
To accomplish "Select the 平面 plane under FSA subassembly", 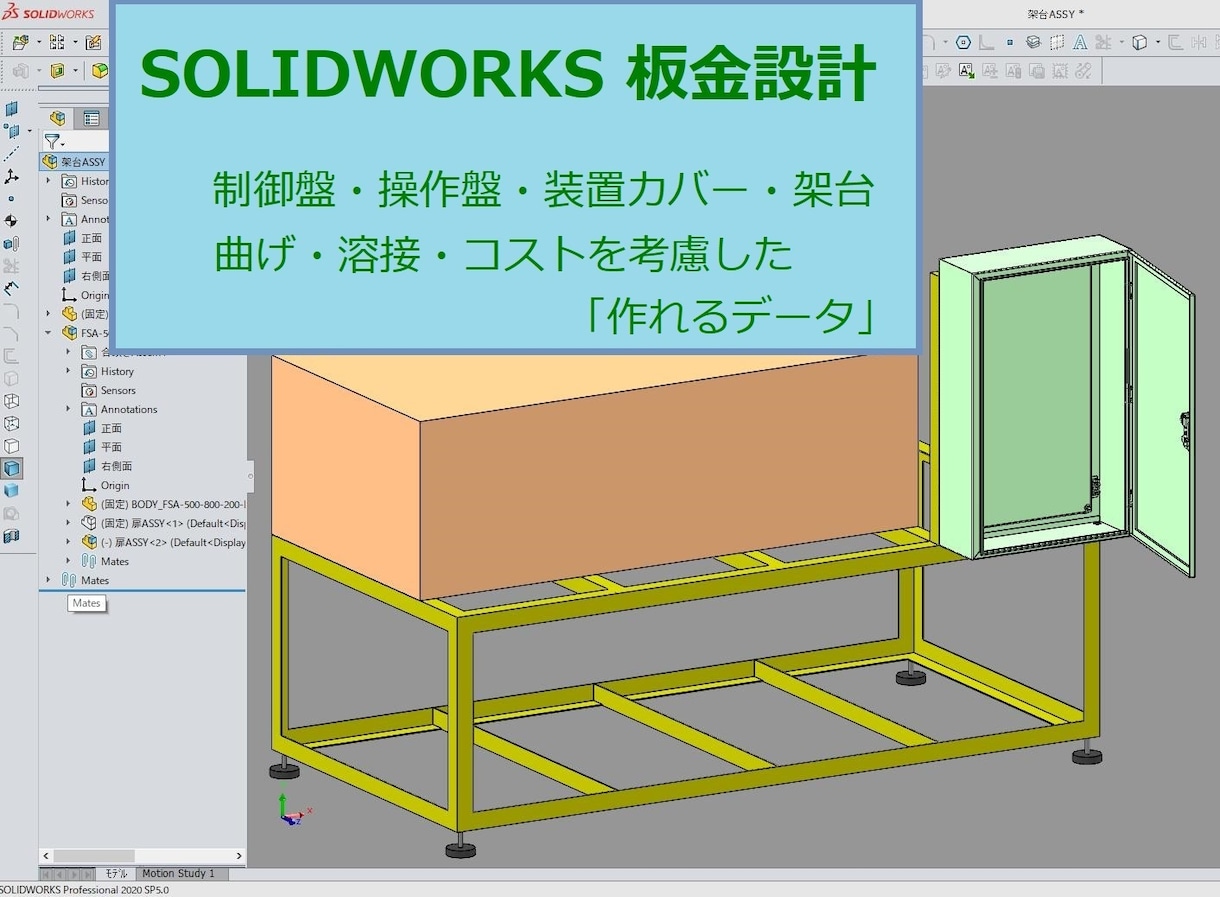I will (x=102, y=447).
